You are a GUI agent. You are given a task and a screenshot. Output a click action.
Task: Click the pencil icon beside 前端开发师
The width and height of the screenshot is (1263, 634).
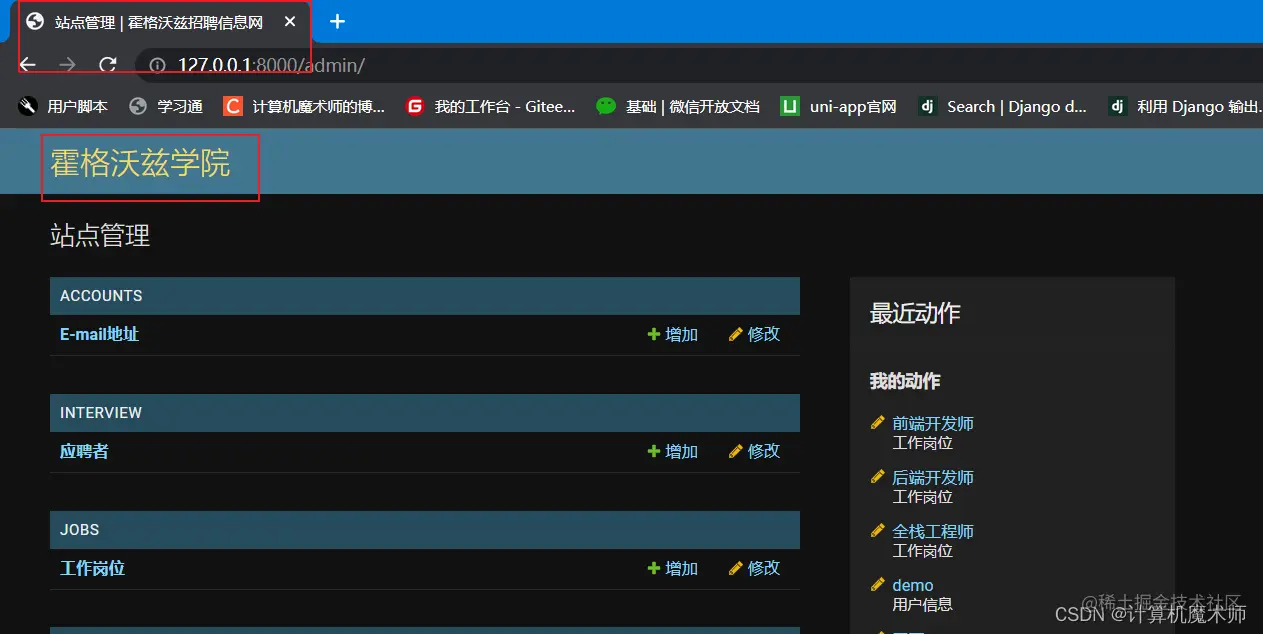878,423
